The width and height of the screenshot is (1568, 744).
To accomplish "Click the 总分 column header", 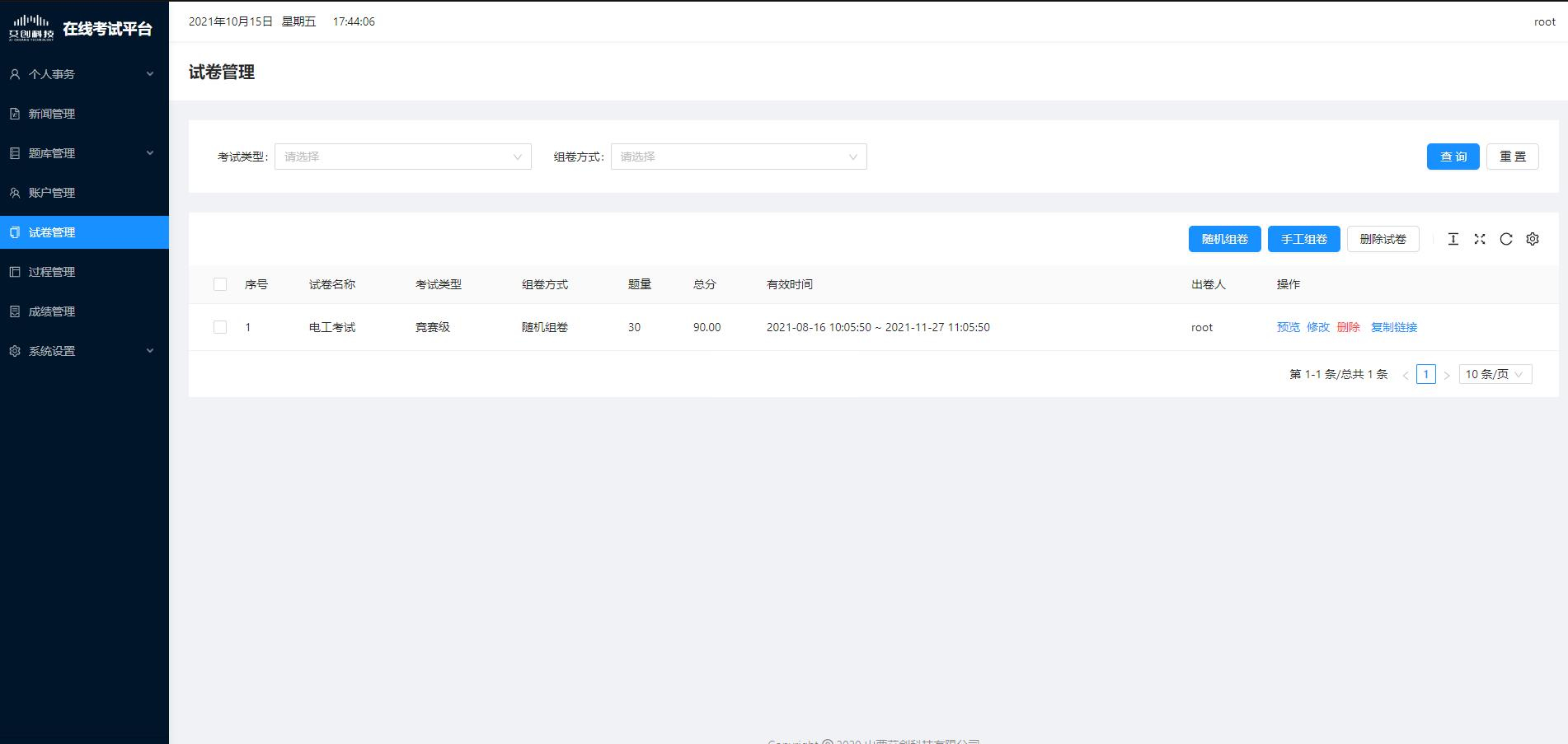I will pyautogui.click(x=705, y=284).
